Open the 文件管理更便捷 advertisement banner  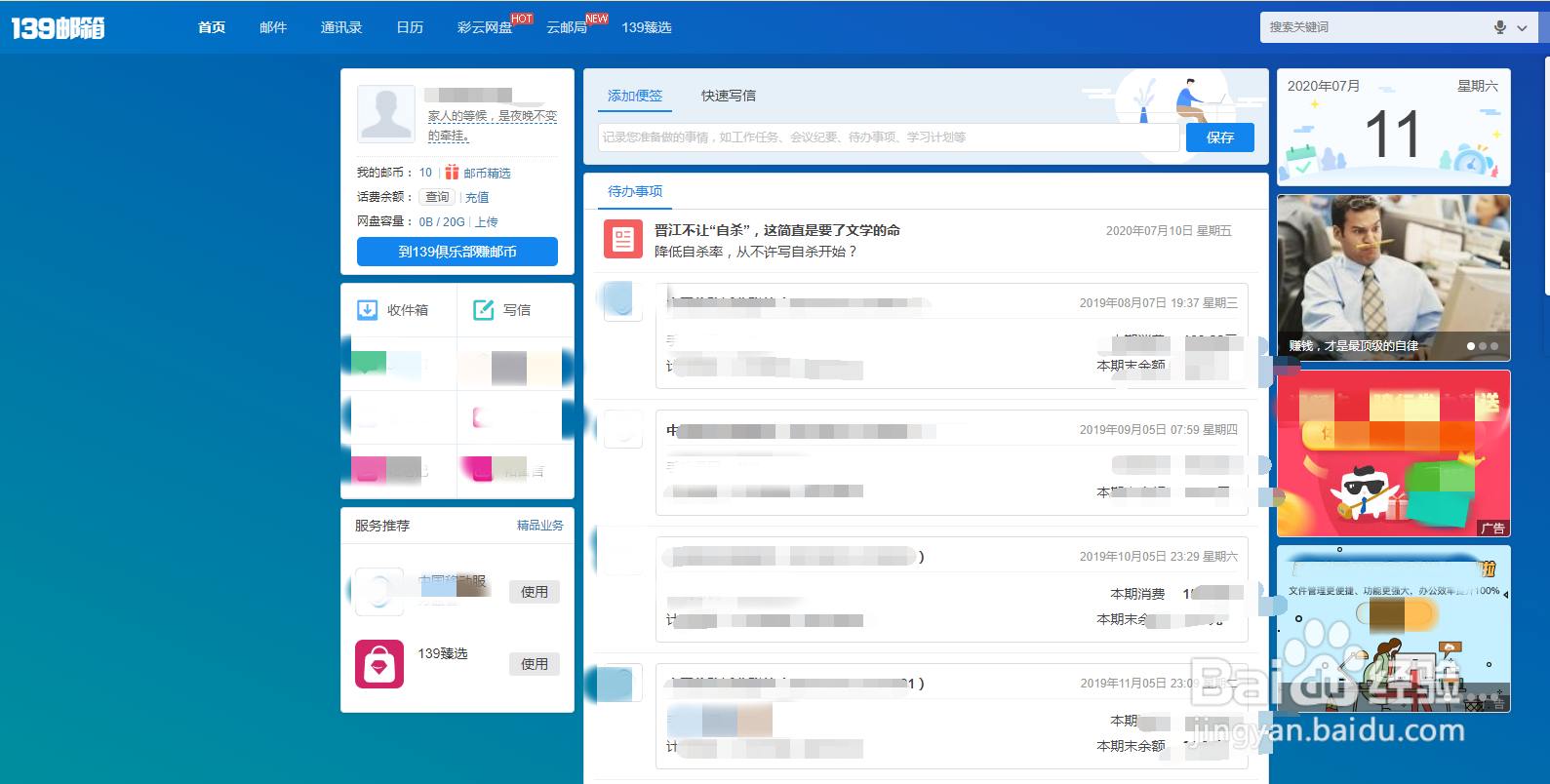(x=1394, y=629)
